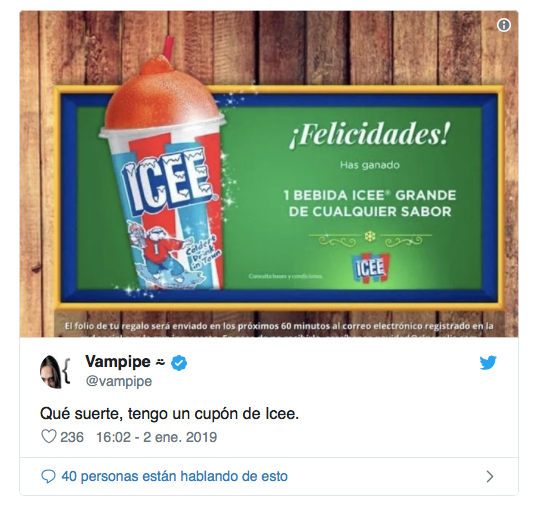
Task: Click the info icon on the image
Action: 503,25
